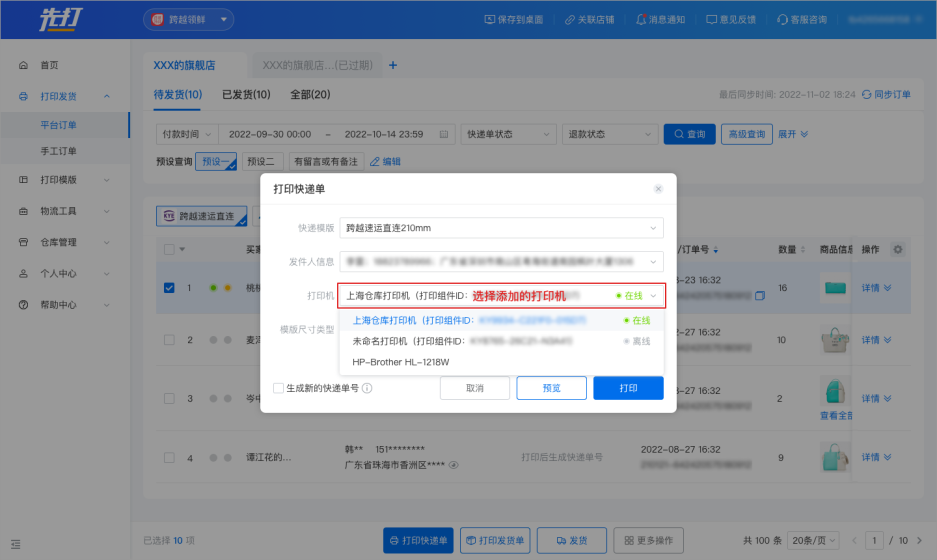
Task: Open the 快递模版 dropdown
Action: pyautogui.click(x=500, y=228)
